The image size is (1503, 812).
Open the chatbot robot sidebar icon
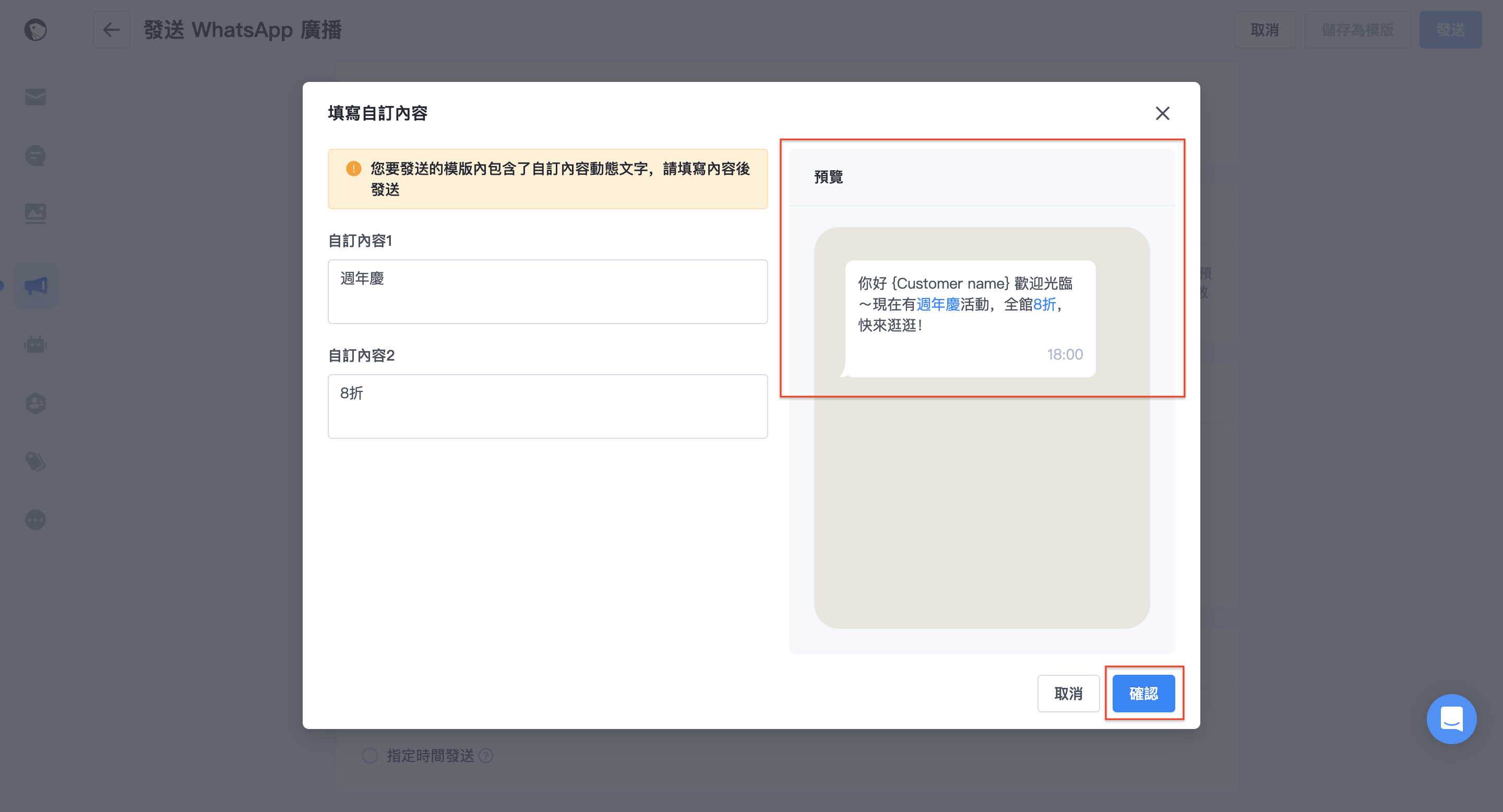pos(35,344)
